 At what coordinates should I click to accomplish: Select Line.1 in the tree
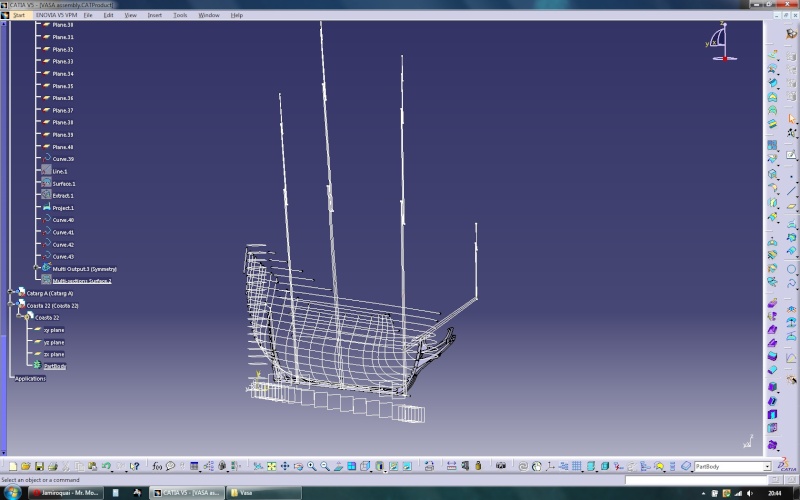click(60, 171)
